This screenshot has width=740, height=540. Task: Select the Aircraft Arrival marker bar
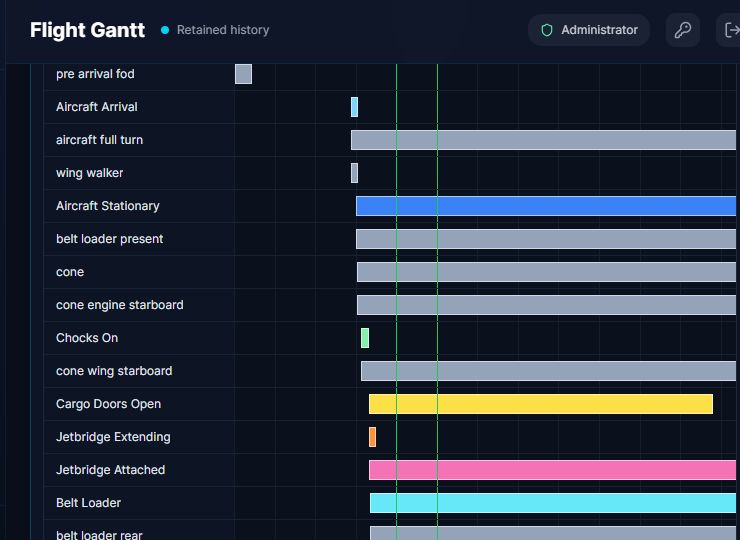click(x=354, y=107)
